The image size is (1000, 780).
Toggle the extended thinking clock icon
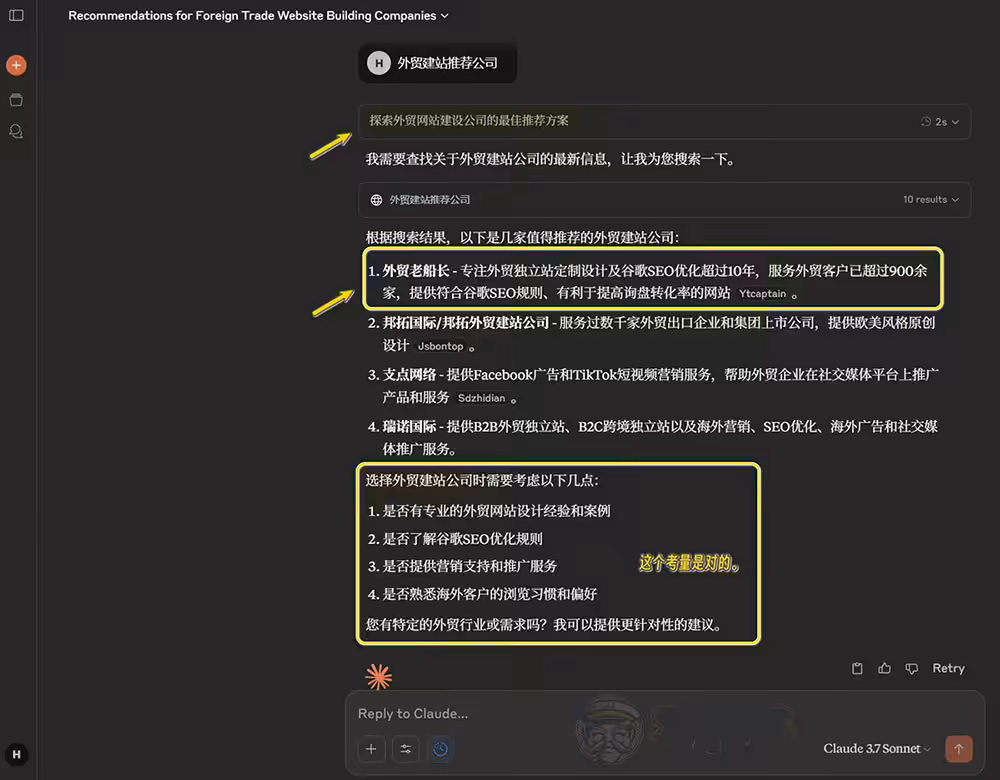click(x=440, y=749)
